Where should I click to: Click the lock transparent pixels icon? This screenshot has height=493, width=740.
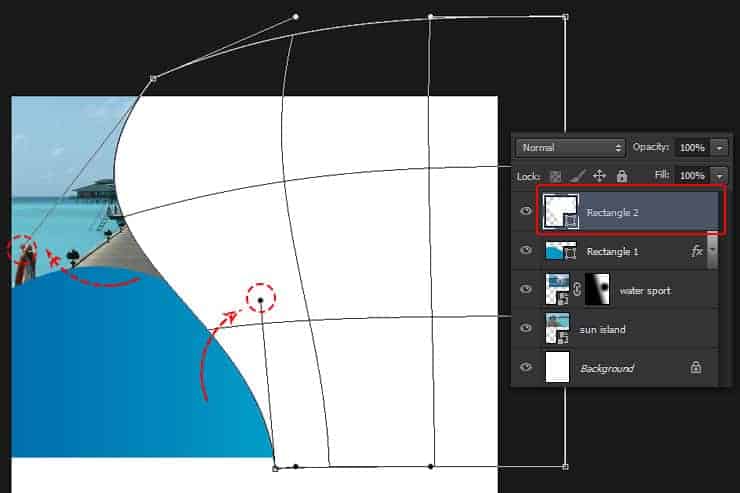click(x=556, y=176)
